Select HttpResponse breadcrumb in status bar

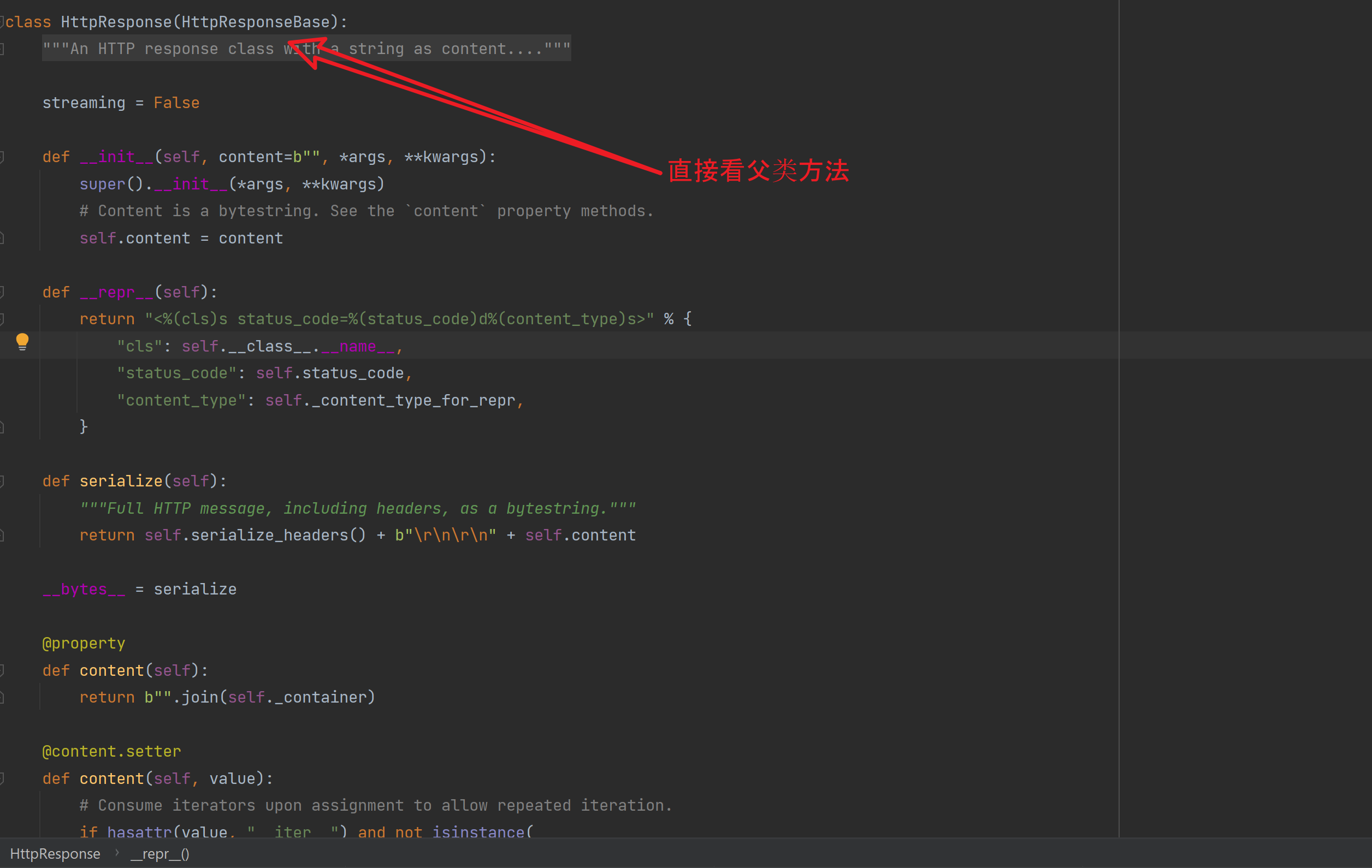click(x=55, y=854)
